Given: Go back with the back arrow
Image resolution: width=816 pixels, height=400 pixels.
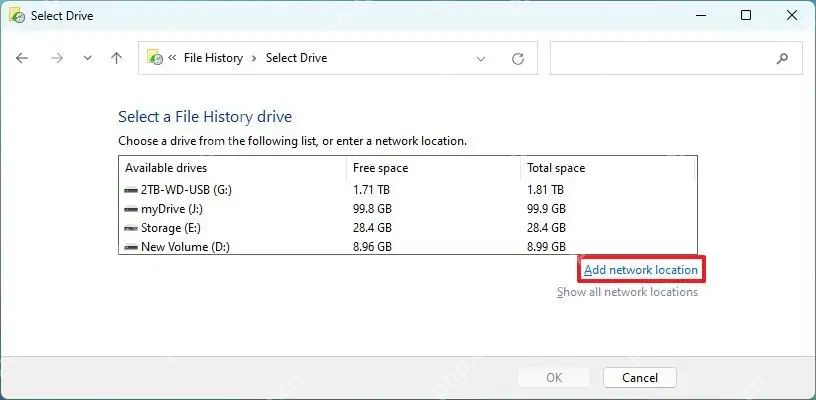Looking at the screenshot, I should coord(22,58).
